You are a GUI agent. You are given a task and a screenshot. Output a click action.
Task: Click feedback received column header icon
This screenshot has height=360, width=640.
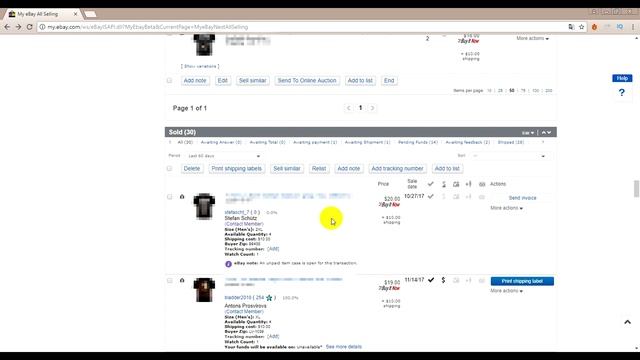(x=482, y=184)
